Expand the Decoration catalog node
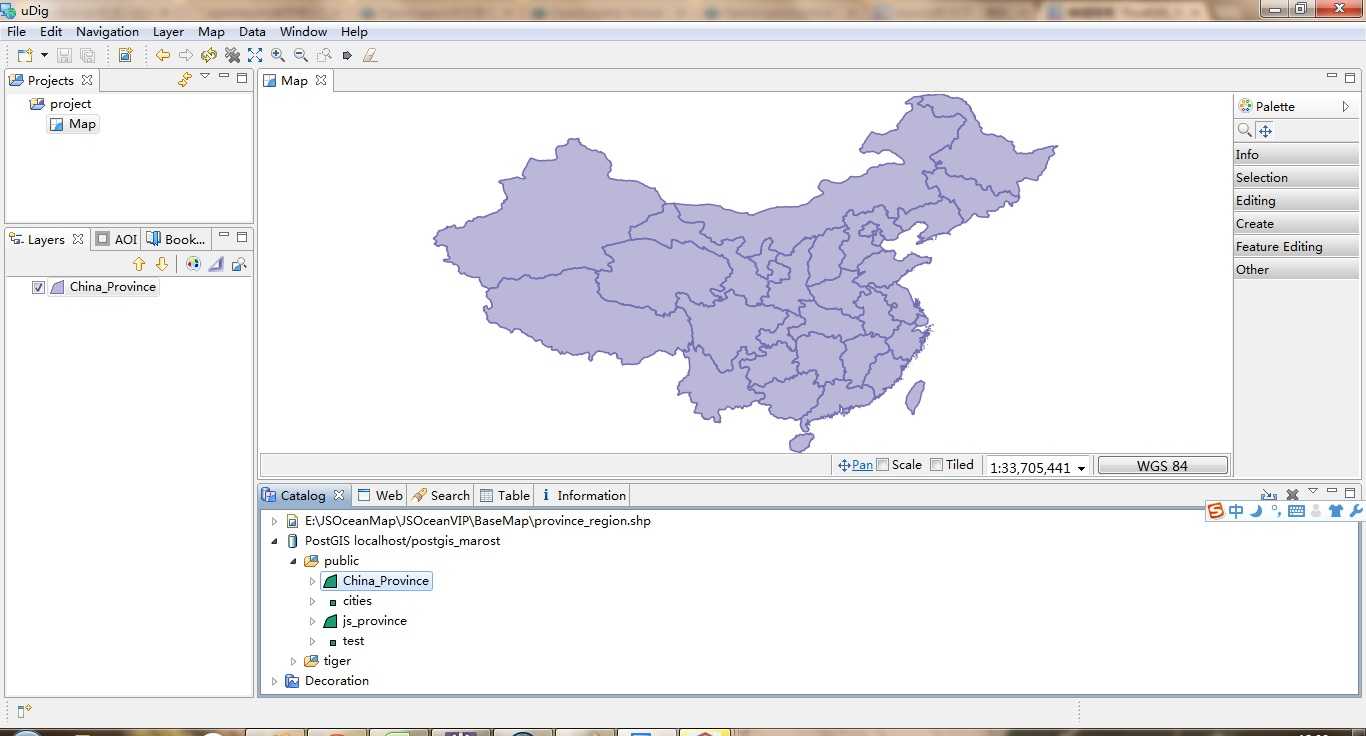 click(274, 681)
